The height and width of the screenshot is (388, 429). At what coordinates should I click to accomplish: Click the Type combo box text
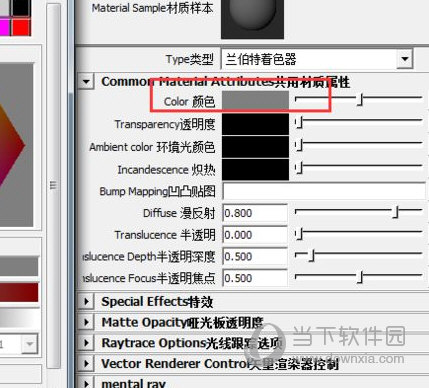(261, 59)
